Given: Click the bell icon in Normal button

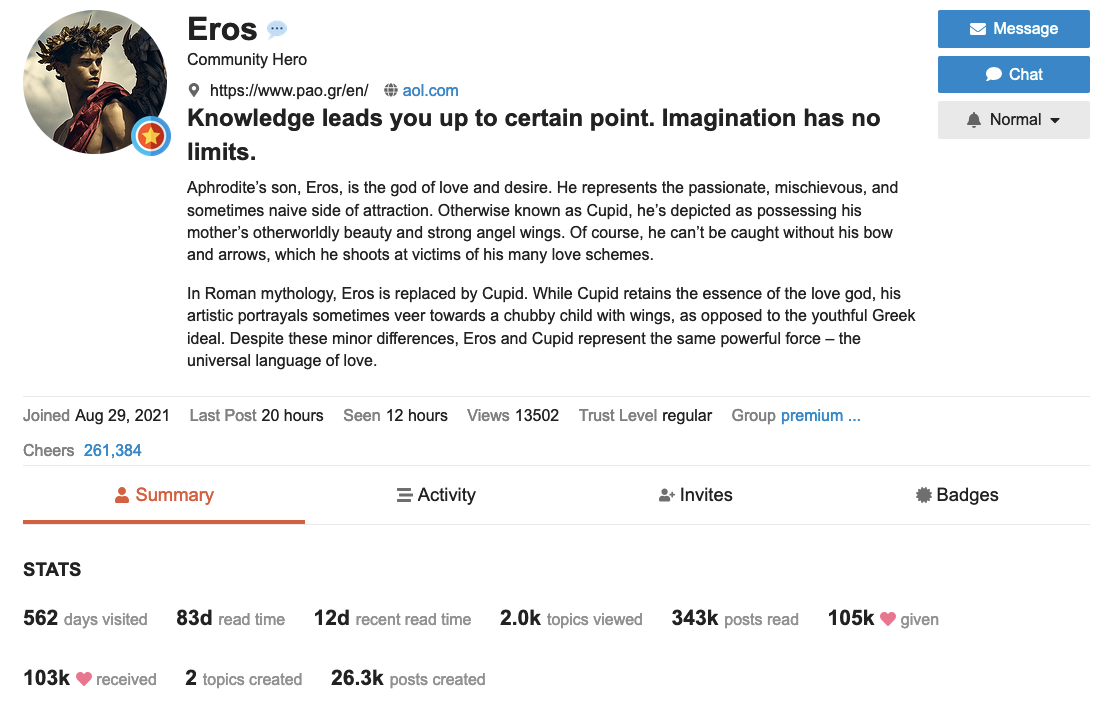Looking at the screenshot, I should tap(974, 120).
